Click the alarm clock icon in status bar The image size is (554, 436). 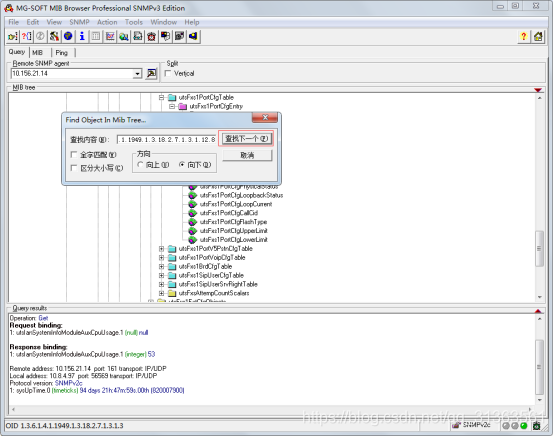pos(537,425)
